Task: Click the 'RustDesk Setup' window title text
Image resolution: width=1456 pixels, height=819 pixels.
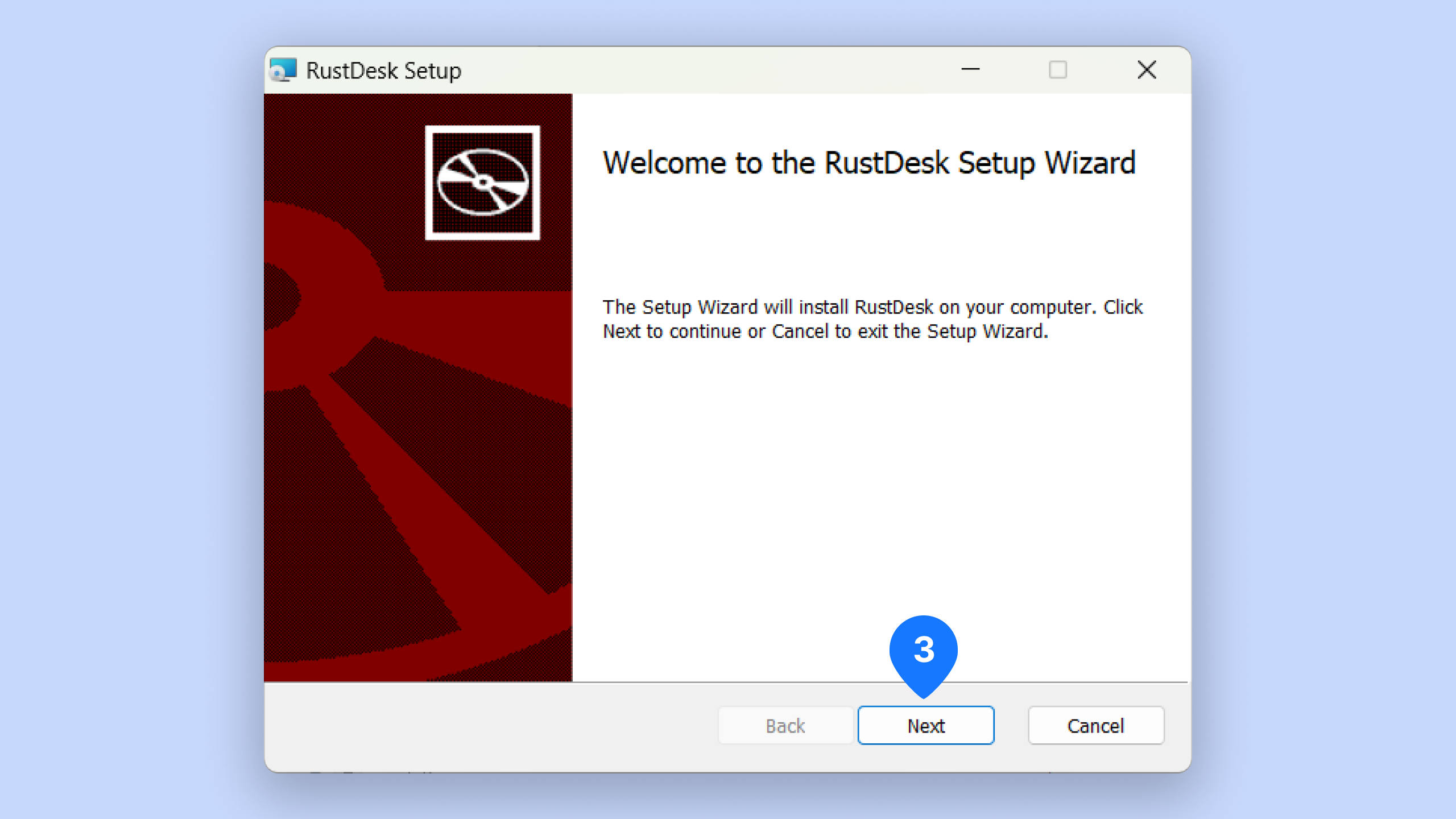Action: coord(383,71)
